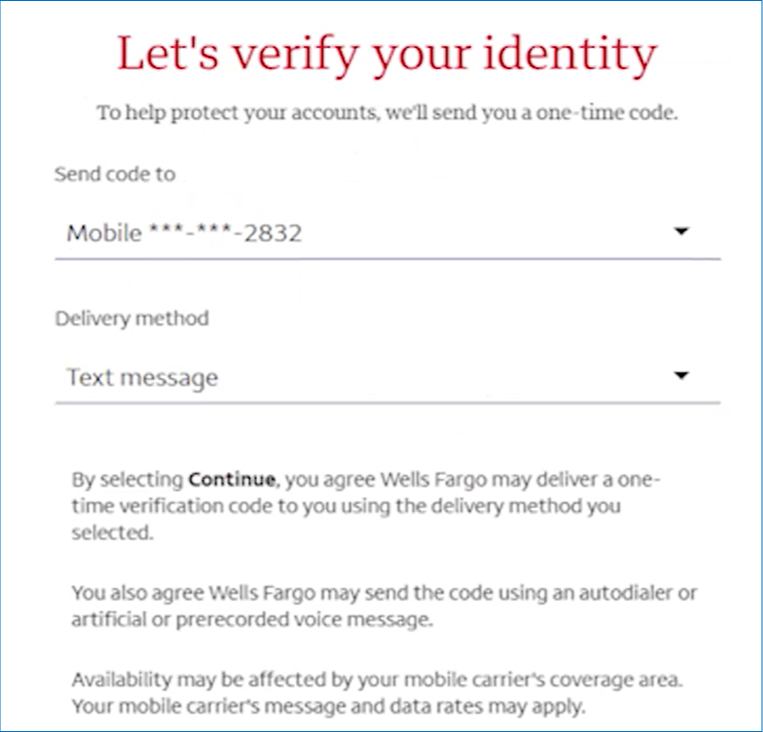Click the "You also agree" autodialer line
This screenshot has width=763, height=732.
(384, 593)
